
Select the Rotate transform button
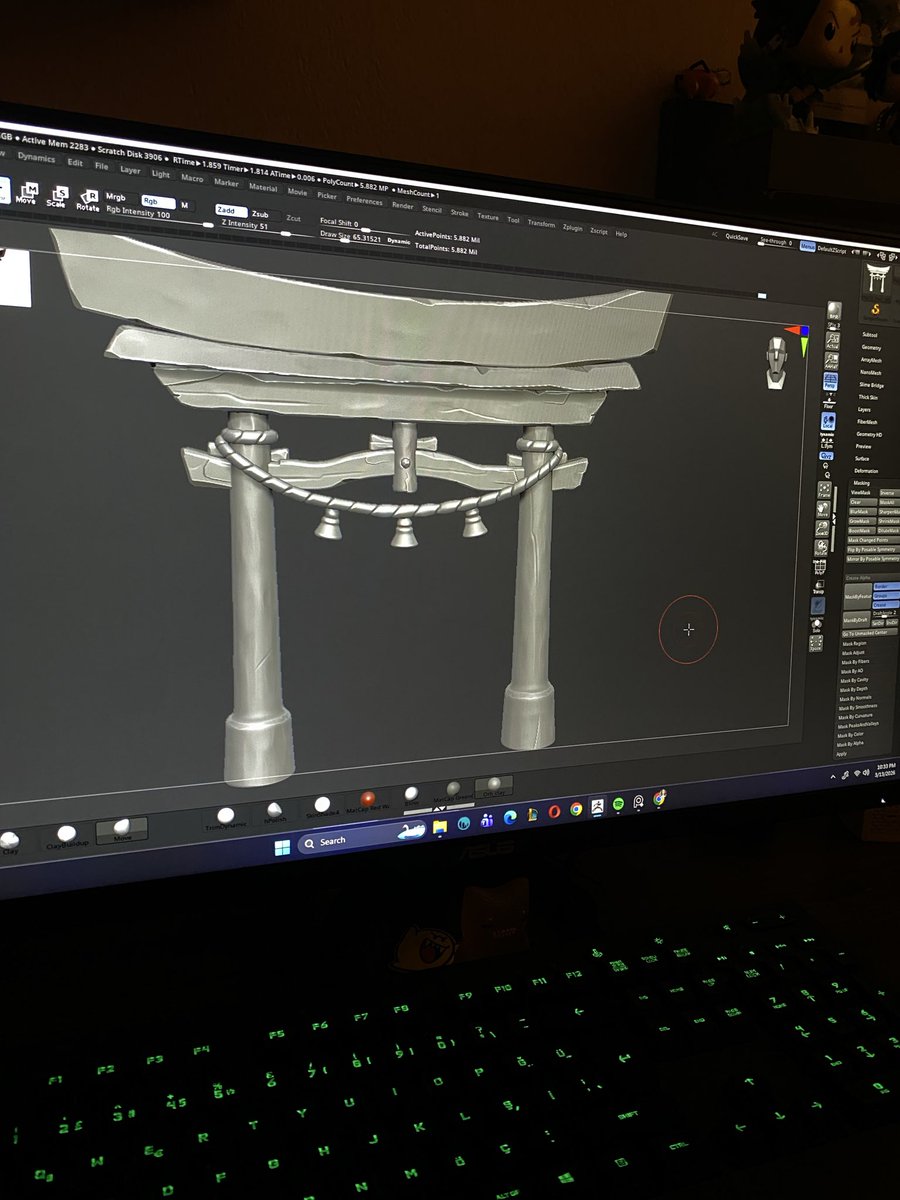(88, 199)
